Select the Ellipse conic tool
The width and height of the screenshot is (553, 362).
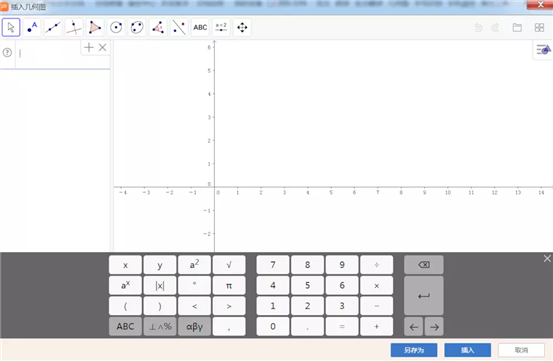[x=137, y=28]
